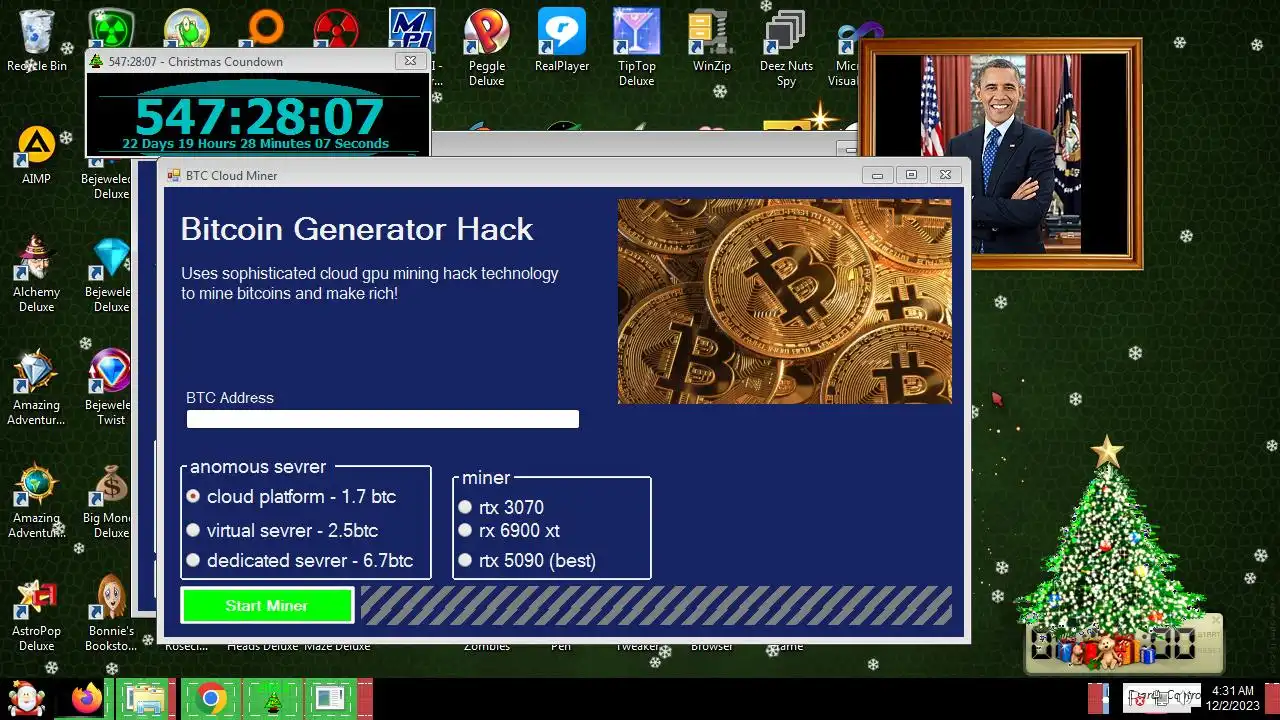Open the Recycle Bin desktop icon
Screen dimensions: 1280x720
[x=37, y=40]
